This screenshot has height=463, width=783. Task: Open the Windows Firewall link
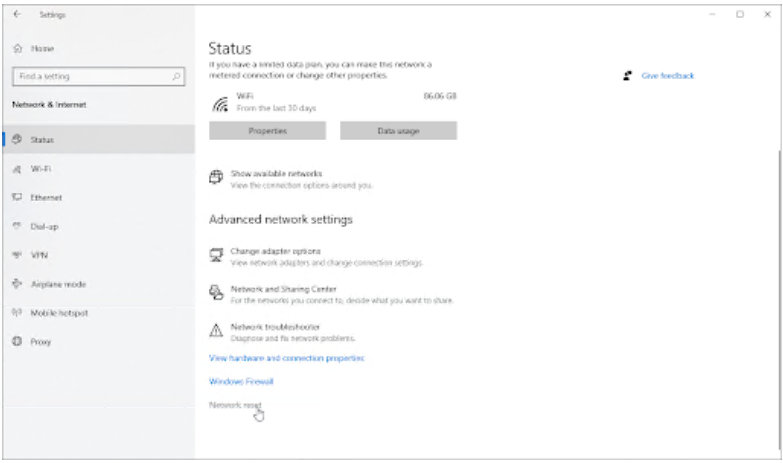(241, 381)
